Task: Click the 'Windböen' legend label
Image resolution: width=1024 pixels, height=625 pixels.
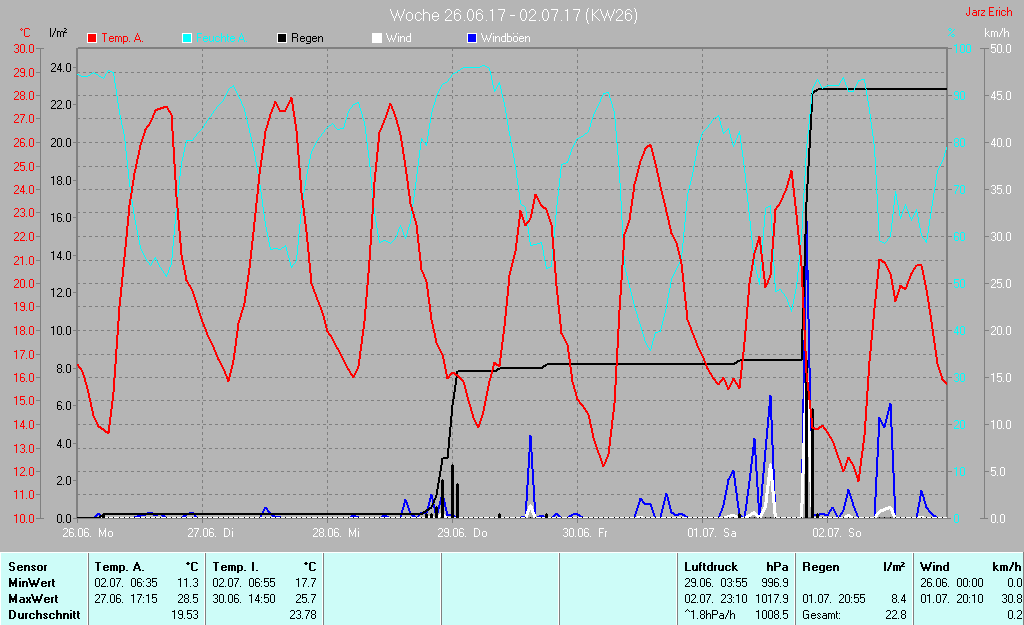Action: coord(505,39)
